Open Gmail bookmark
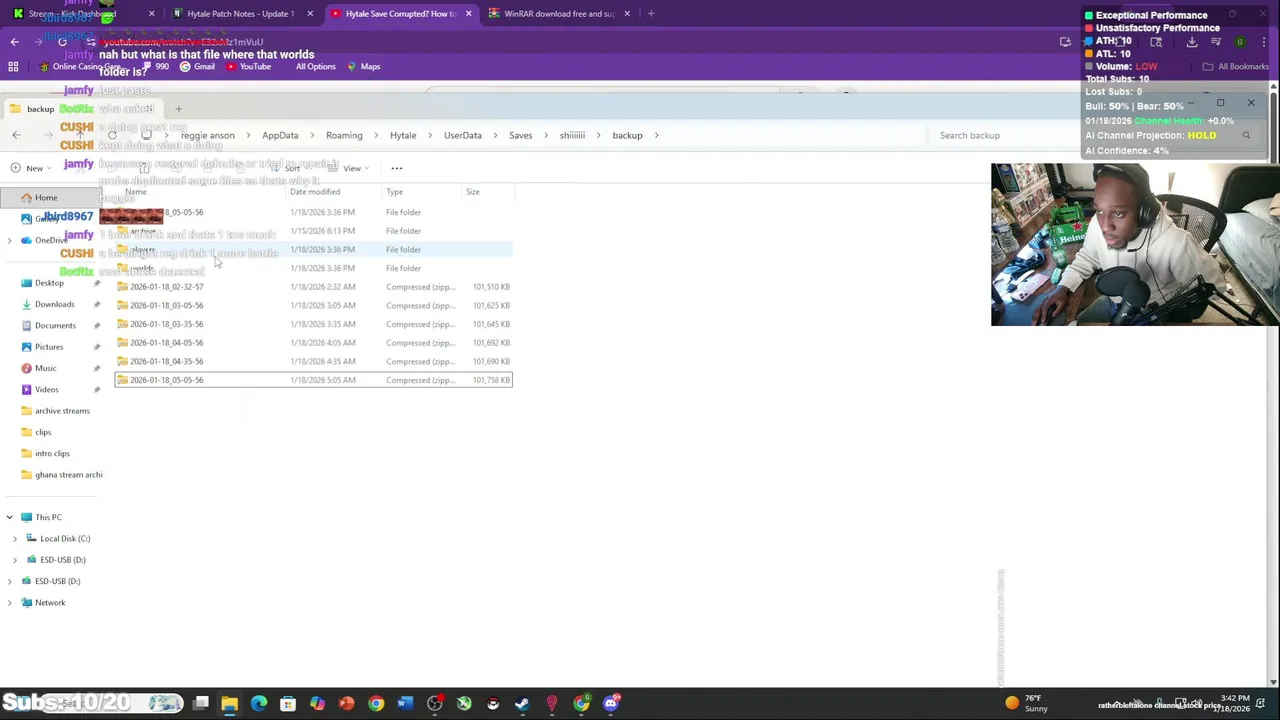Viewport: 1280px width, 720px height. coord(196,67)
